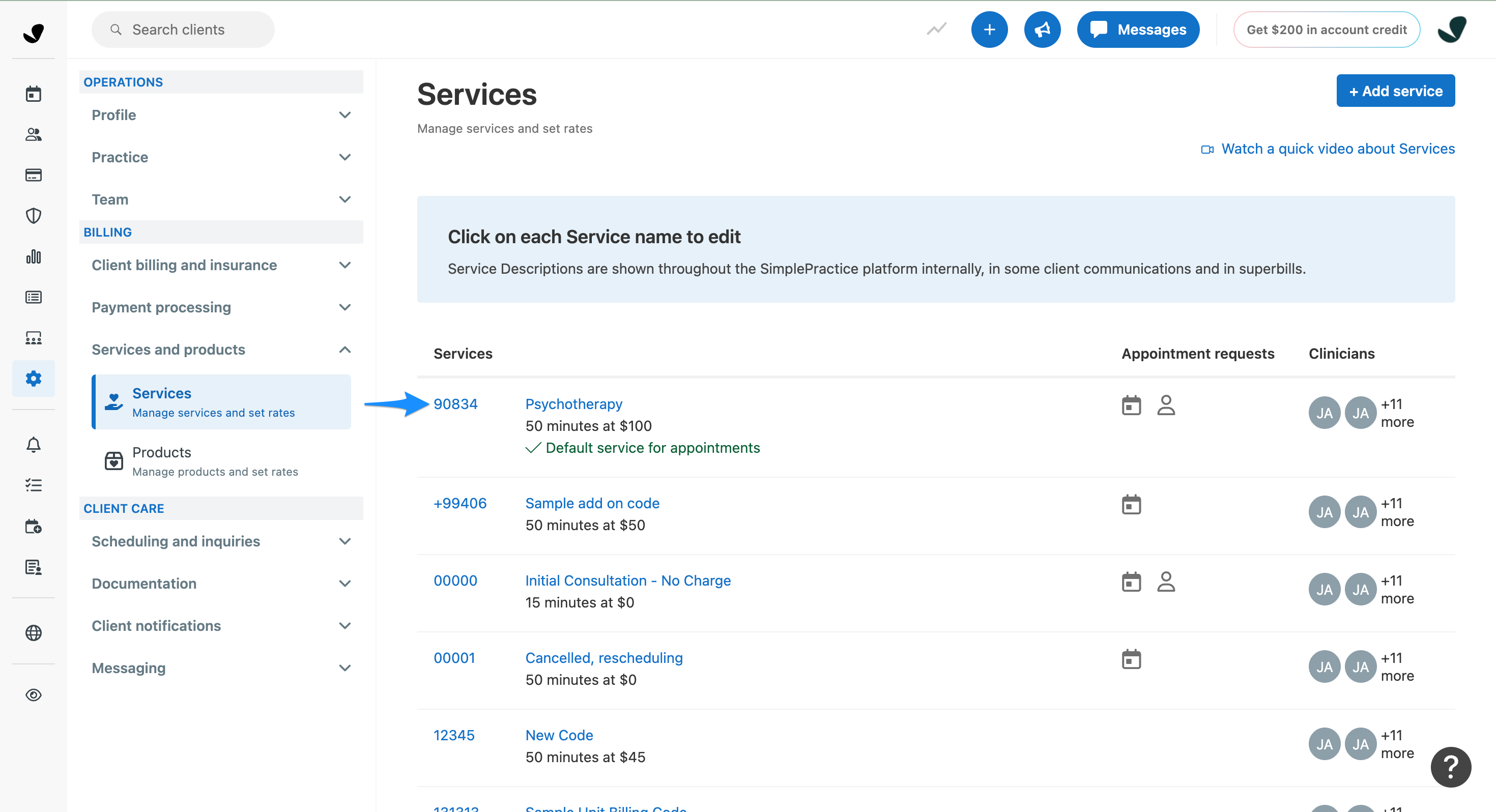Click the Search clients field
1496x812 pixels.
pos(183,30)
